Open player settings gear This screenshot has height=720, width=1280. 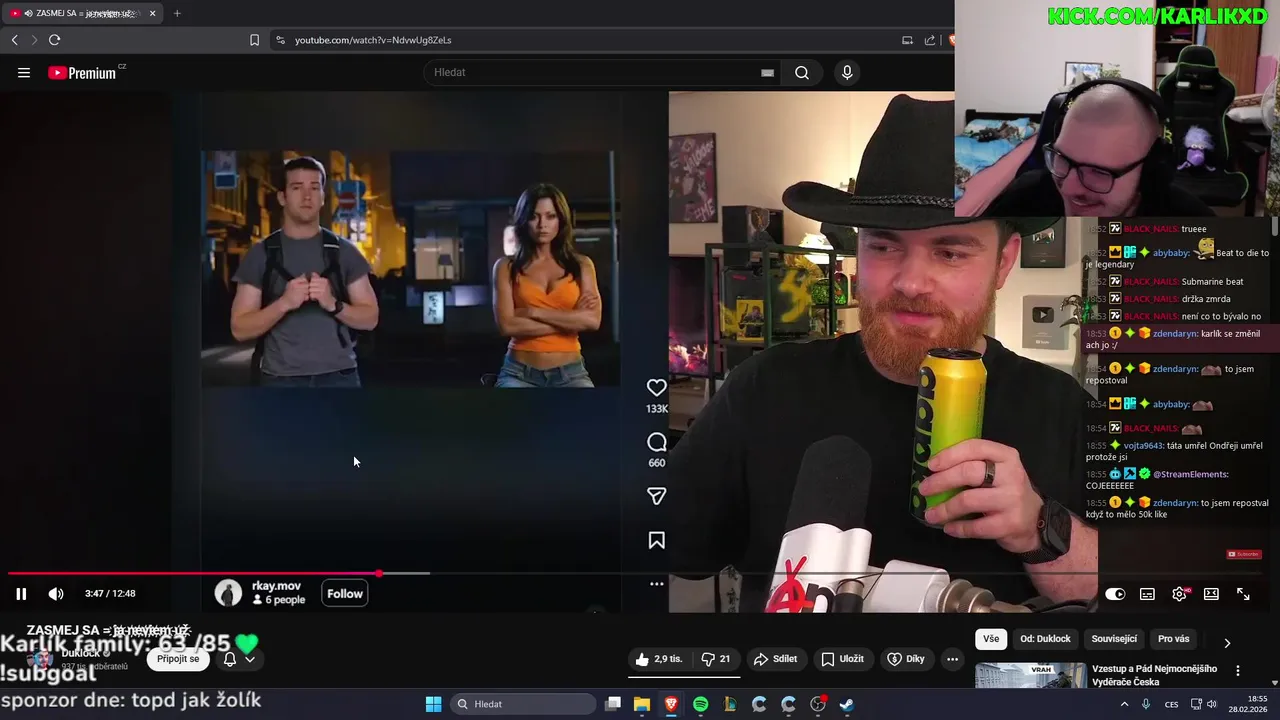point(1179,594)
